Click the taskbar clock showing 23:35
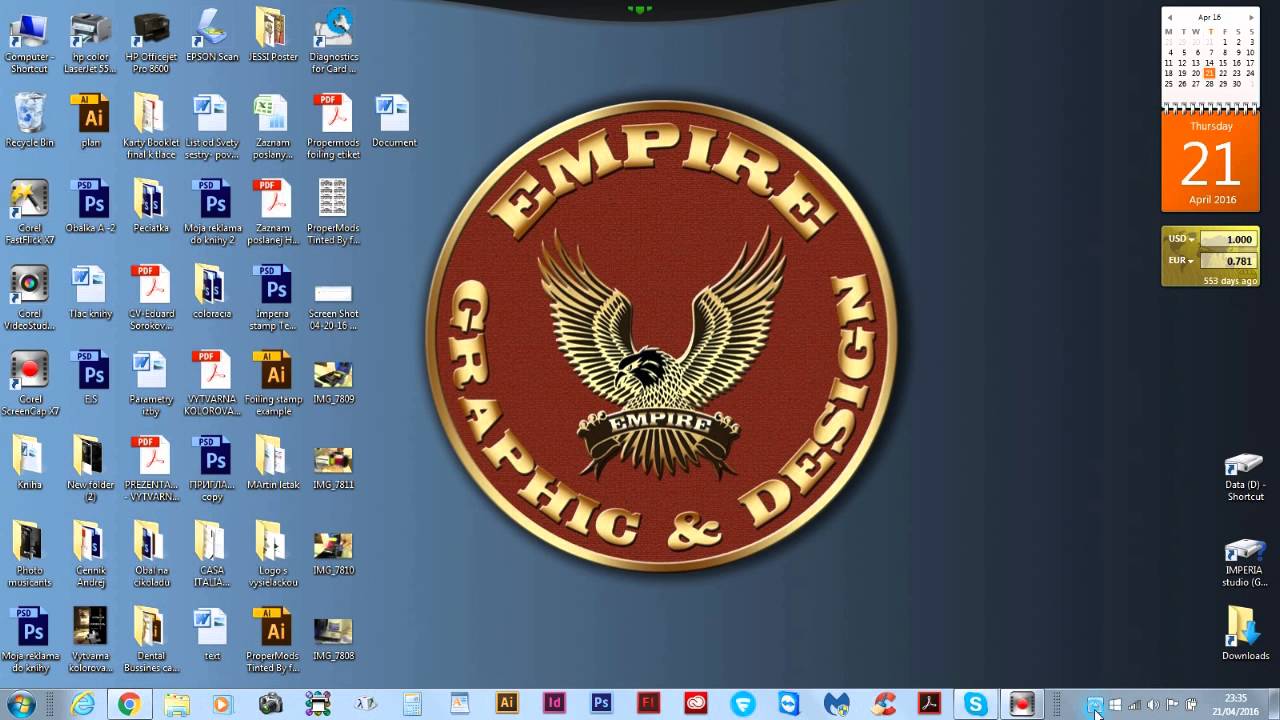The image size is (1280, 720). 1236,704
